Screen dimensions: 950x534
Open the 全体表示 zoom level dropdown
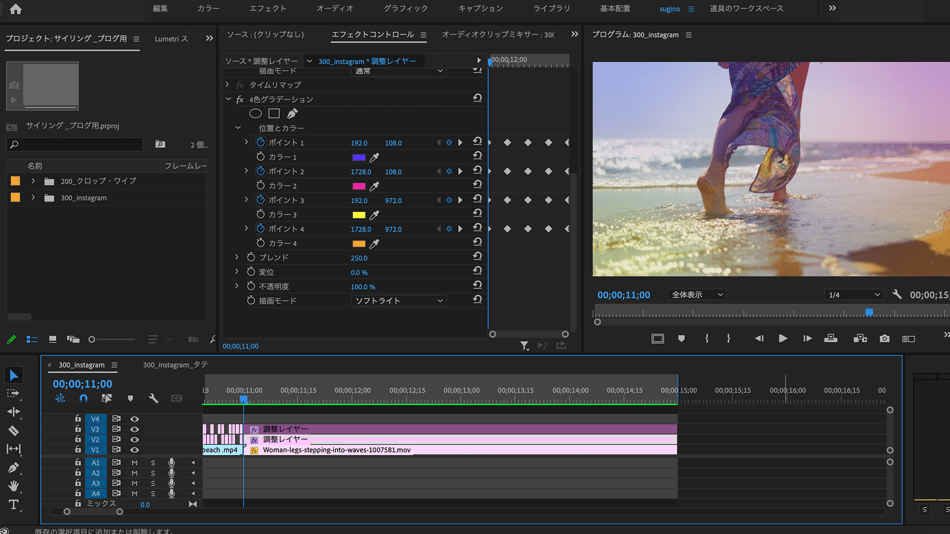point(697,295)
